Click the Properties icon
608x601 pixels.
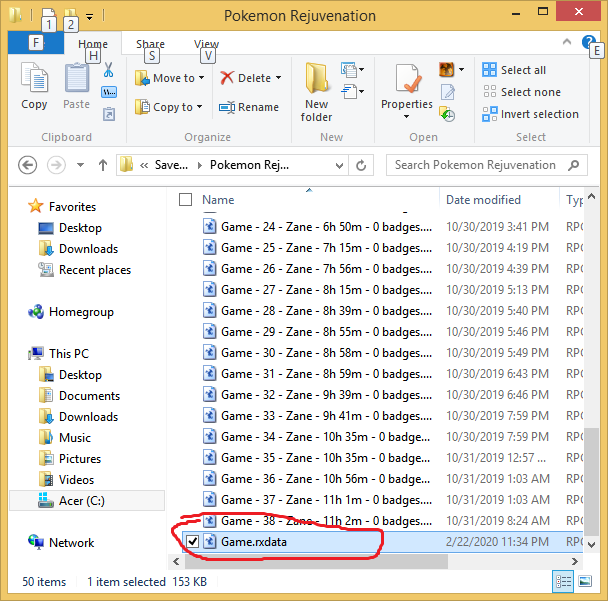tap(408, 78)
